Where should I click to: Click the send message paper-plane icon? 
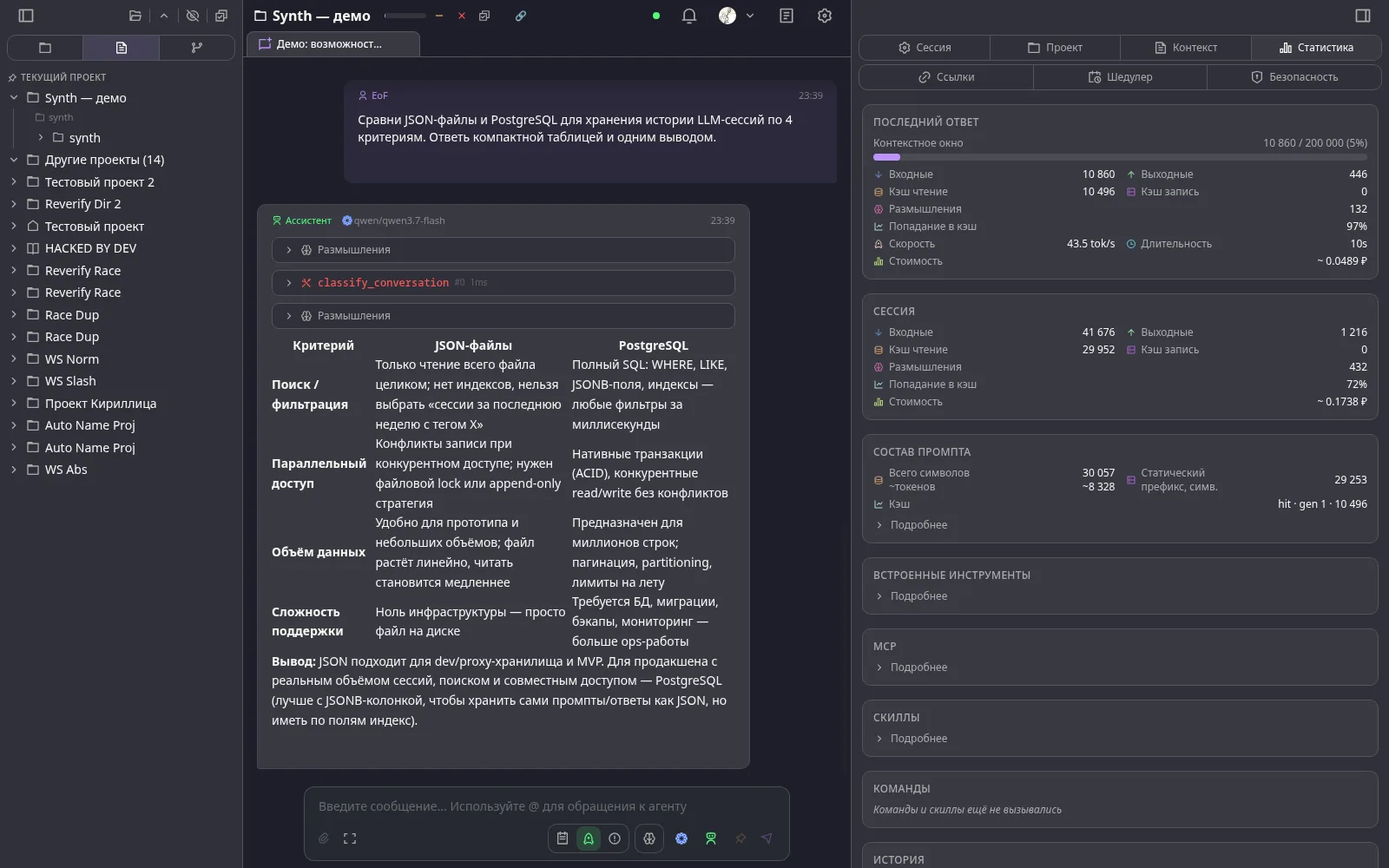[x=767, y=838]
